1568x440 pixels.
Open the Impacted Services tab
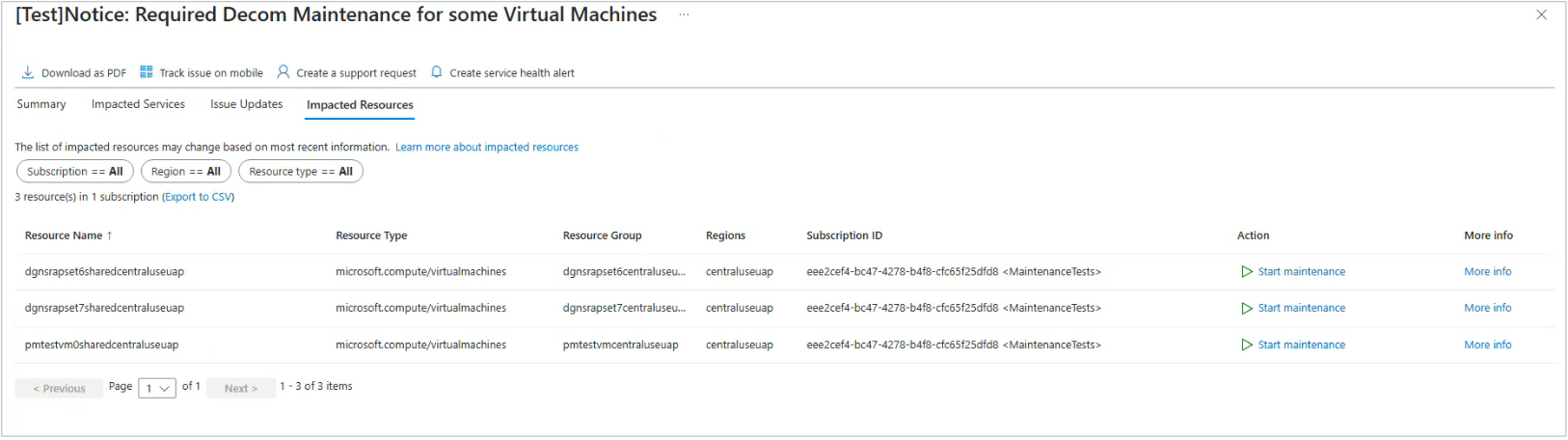(x=138, y=104)
